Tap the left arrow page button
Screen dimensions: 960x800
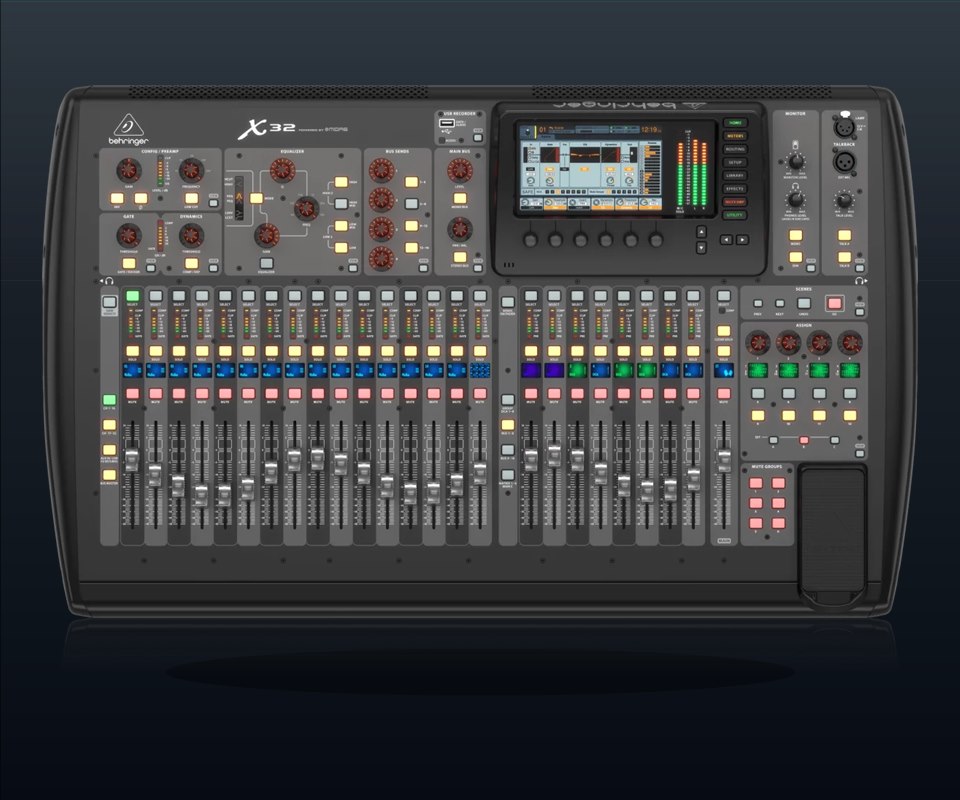[726, 240]
